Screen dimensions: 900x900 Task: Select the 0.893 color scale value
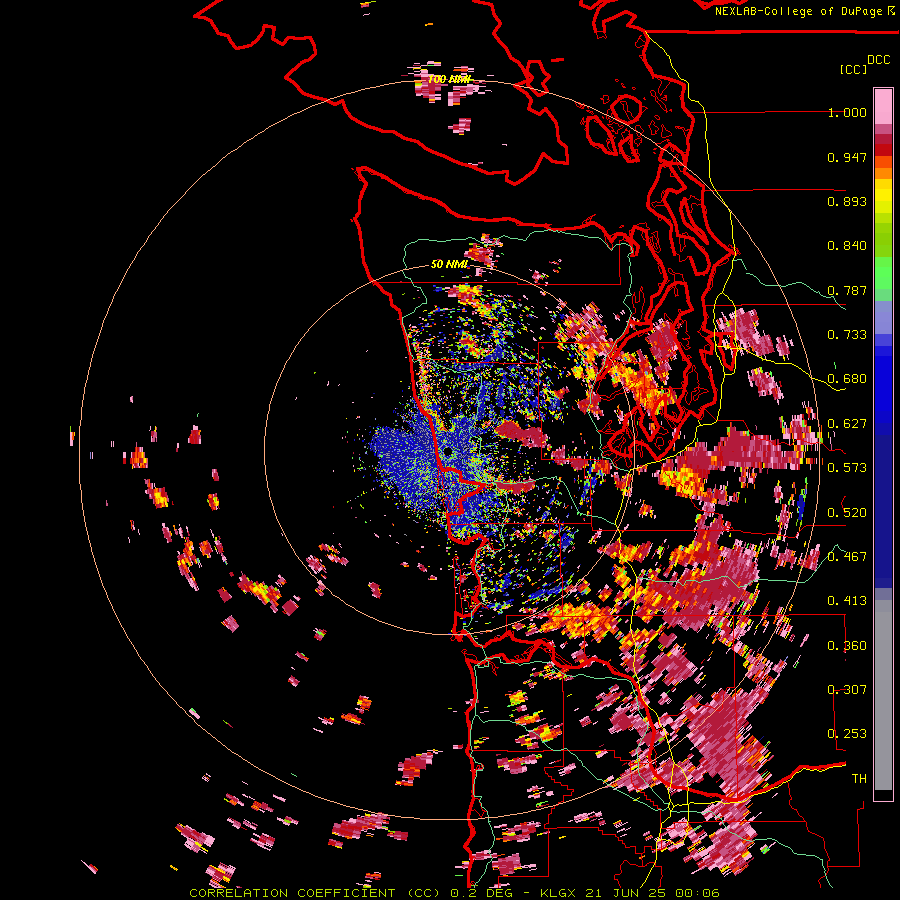click(x=847, y=201)
